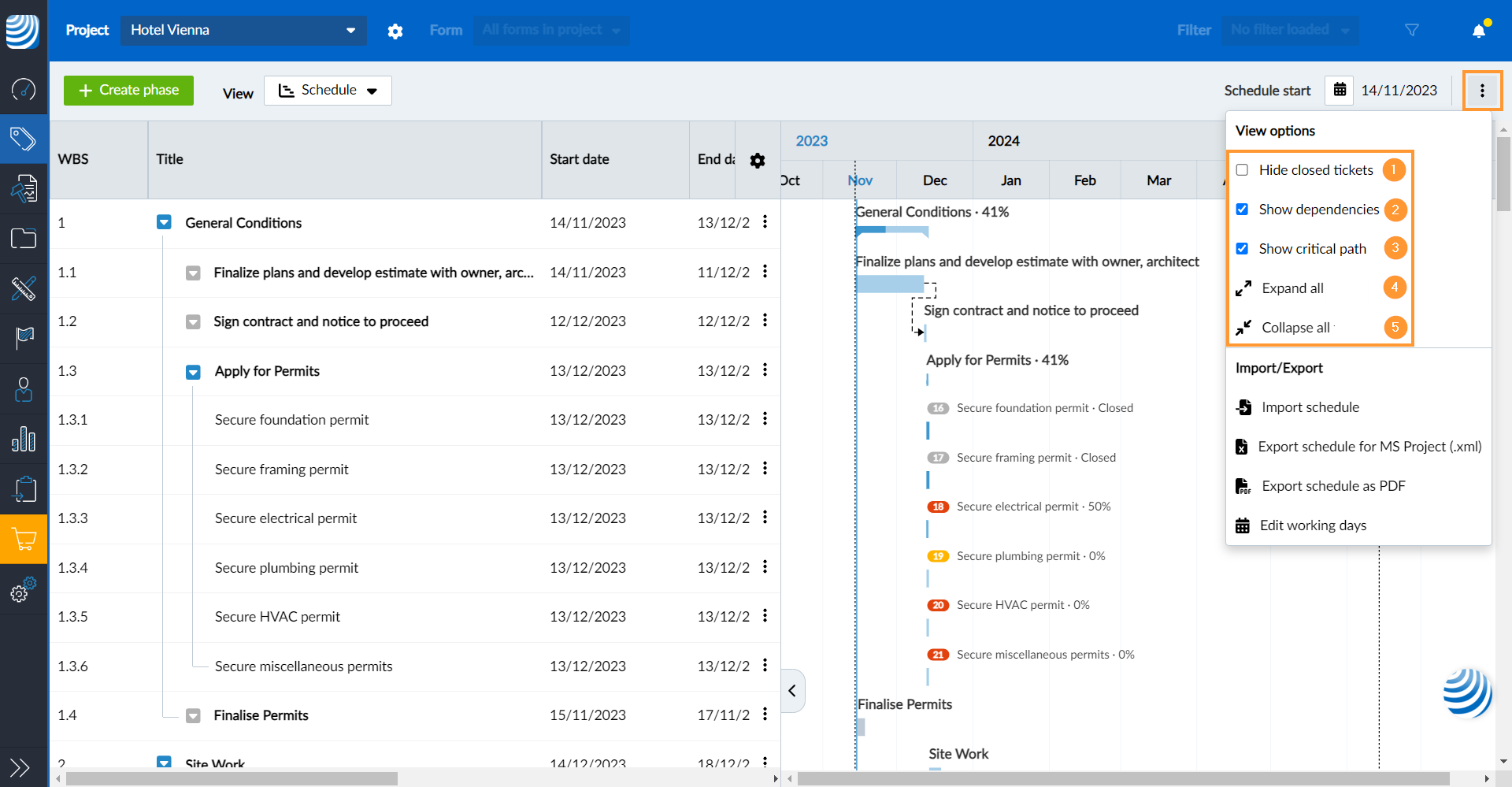Click the Create phase button
The height and width of the screenshot is (787, 1512).
pos(129,91)
